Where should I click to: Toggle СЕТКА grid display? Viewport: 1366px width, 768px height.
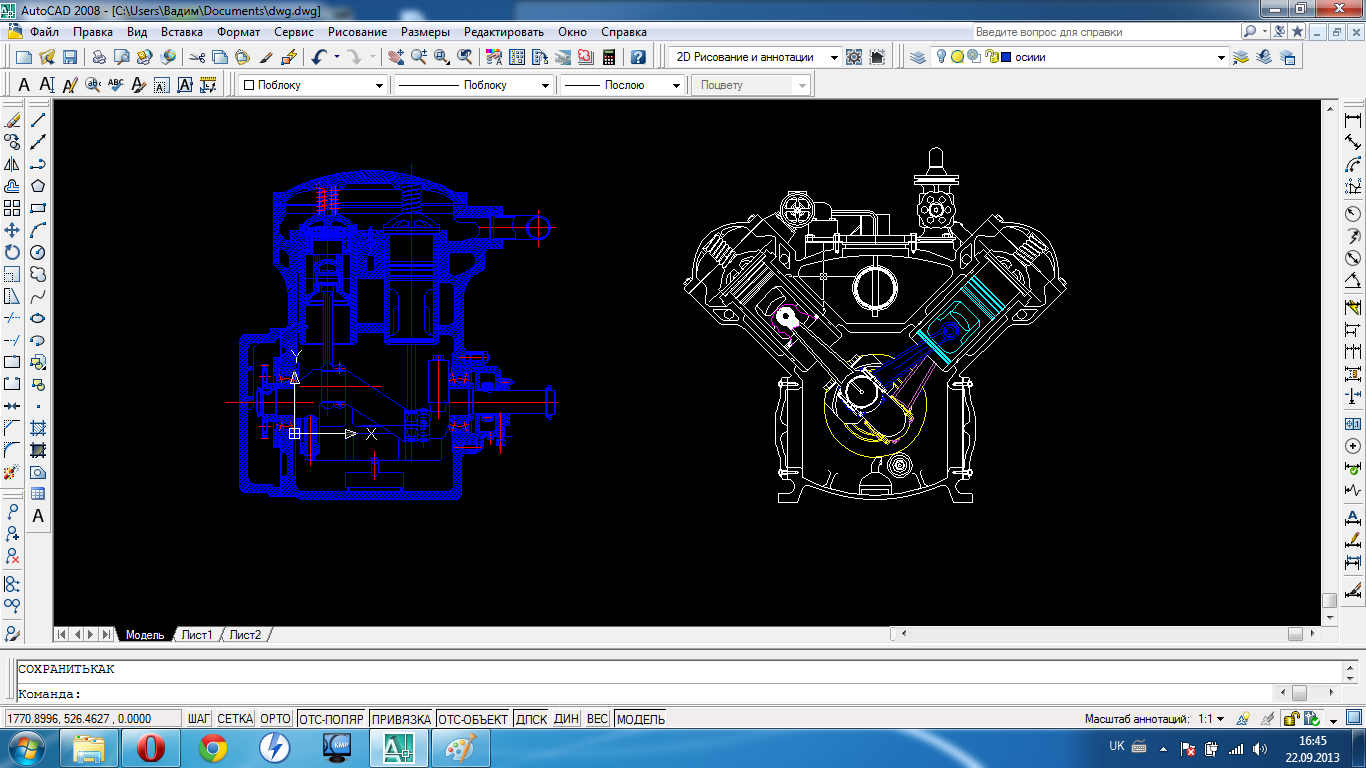(x=235, y=719)
